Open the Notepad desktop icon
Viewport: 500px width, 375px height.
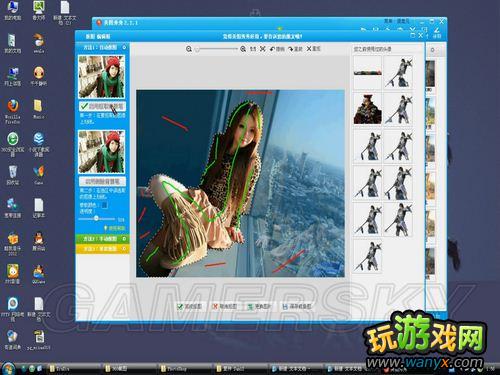39,208
